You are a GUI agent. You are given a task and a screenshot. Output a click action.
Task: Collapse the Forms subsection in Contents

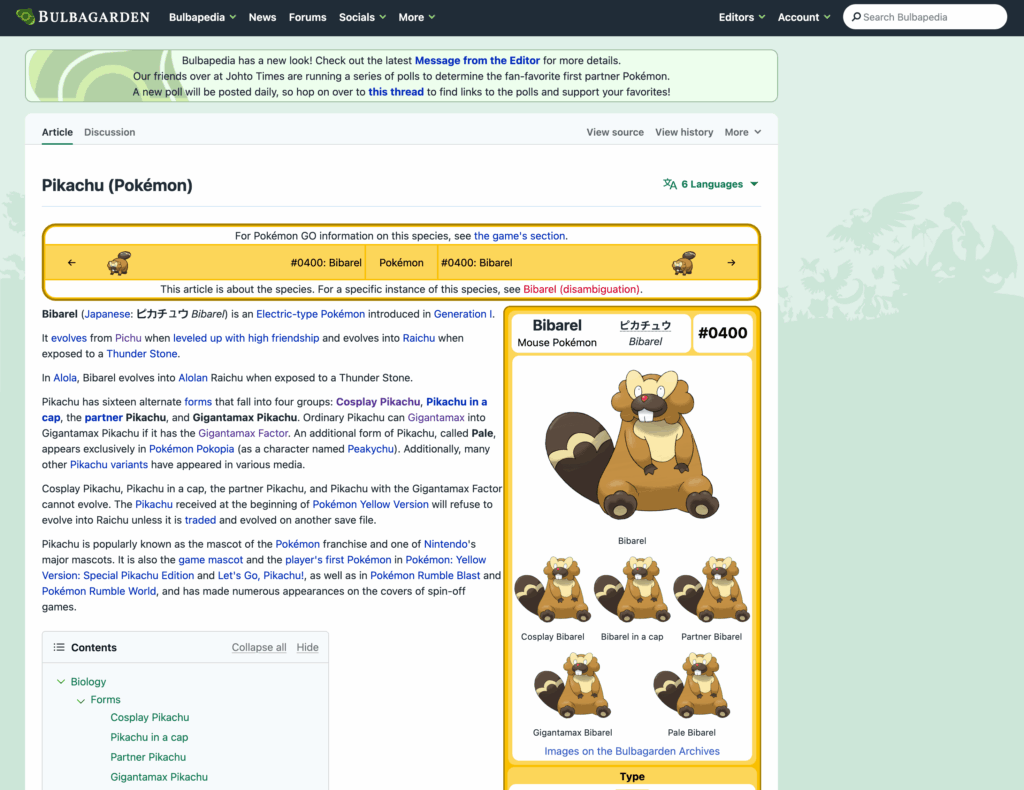coord(81,701)
